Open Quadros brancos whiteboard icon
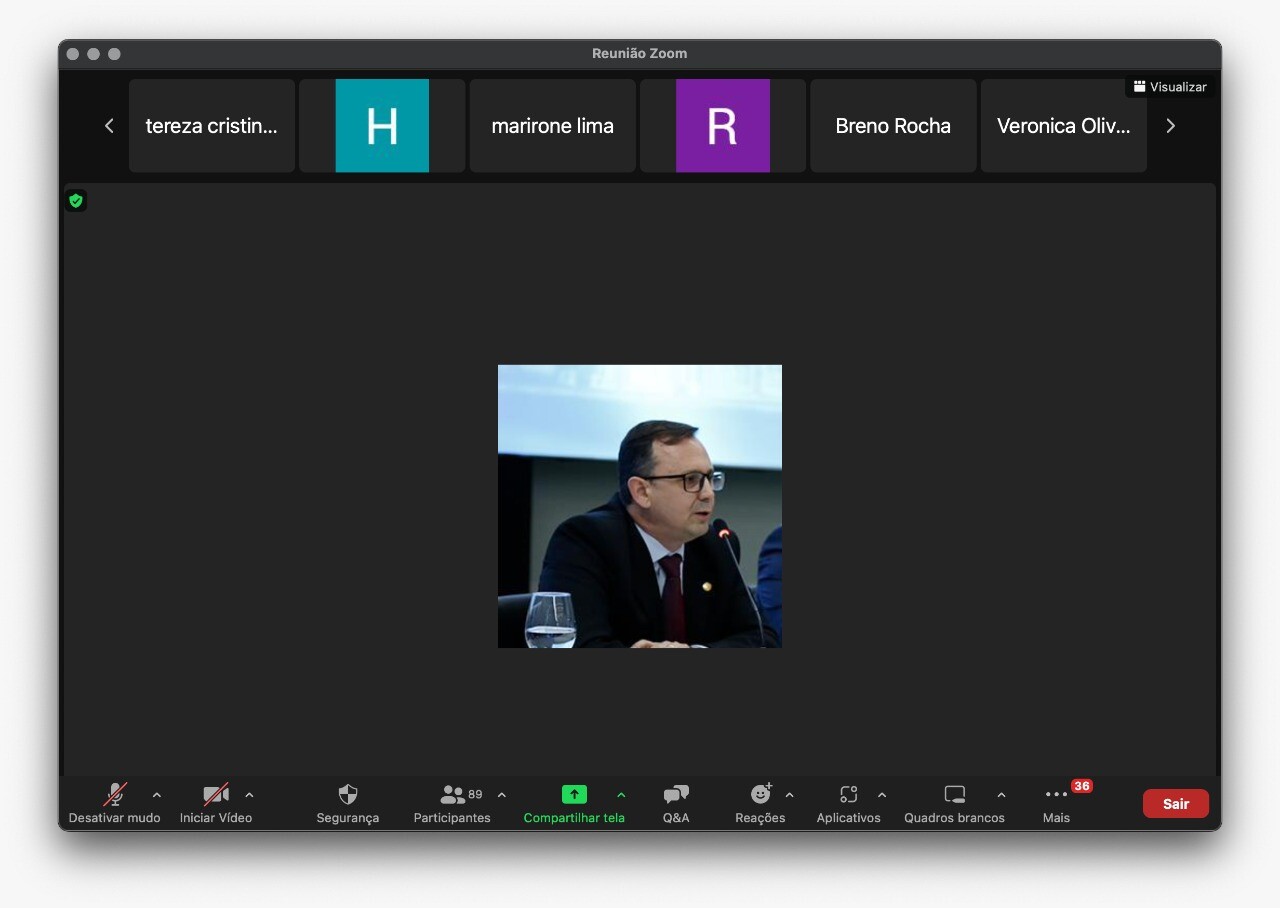 (954, 795)
